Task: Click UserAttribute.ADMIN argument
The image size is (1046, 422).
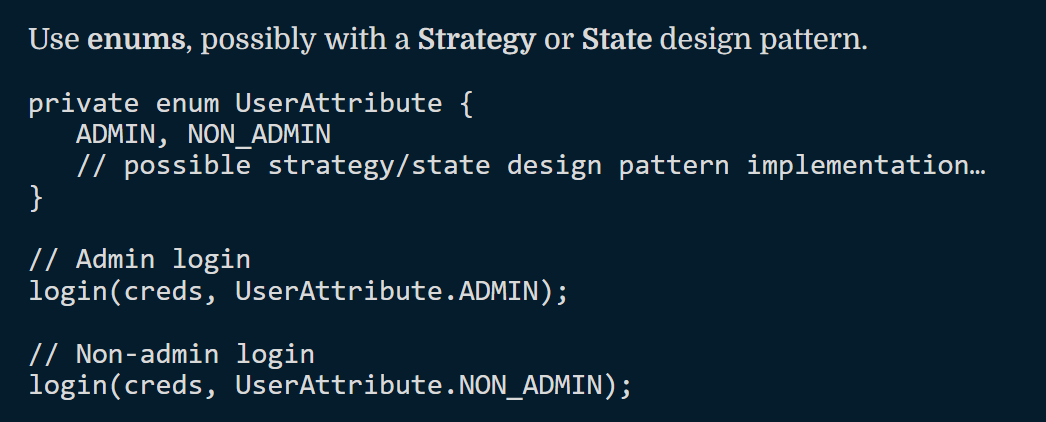Action: click(x=386, y=291)
